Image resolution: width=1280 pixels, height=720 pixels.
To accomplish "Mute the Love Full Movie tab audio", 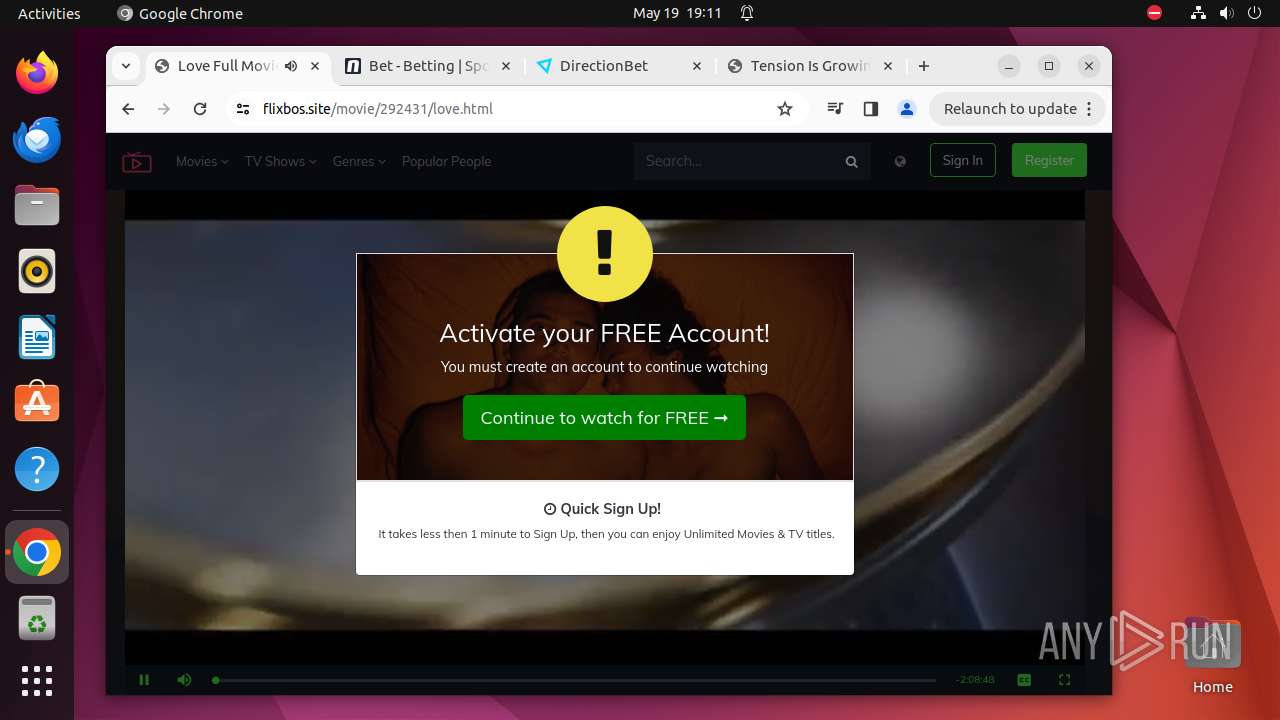I will coord(291,66).
